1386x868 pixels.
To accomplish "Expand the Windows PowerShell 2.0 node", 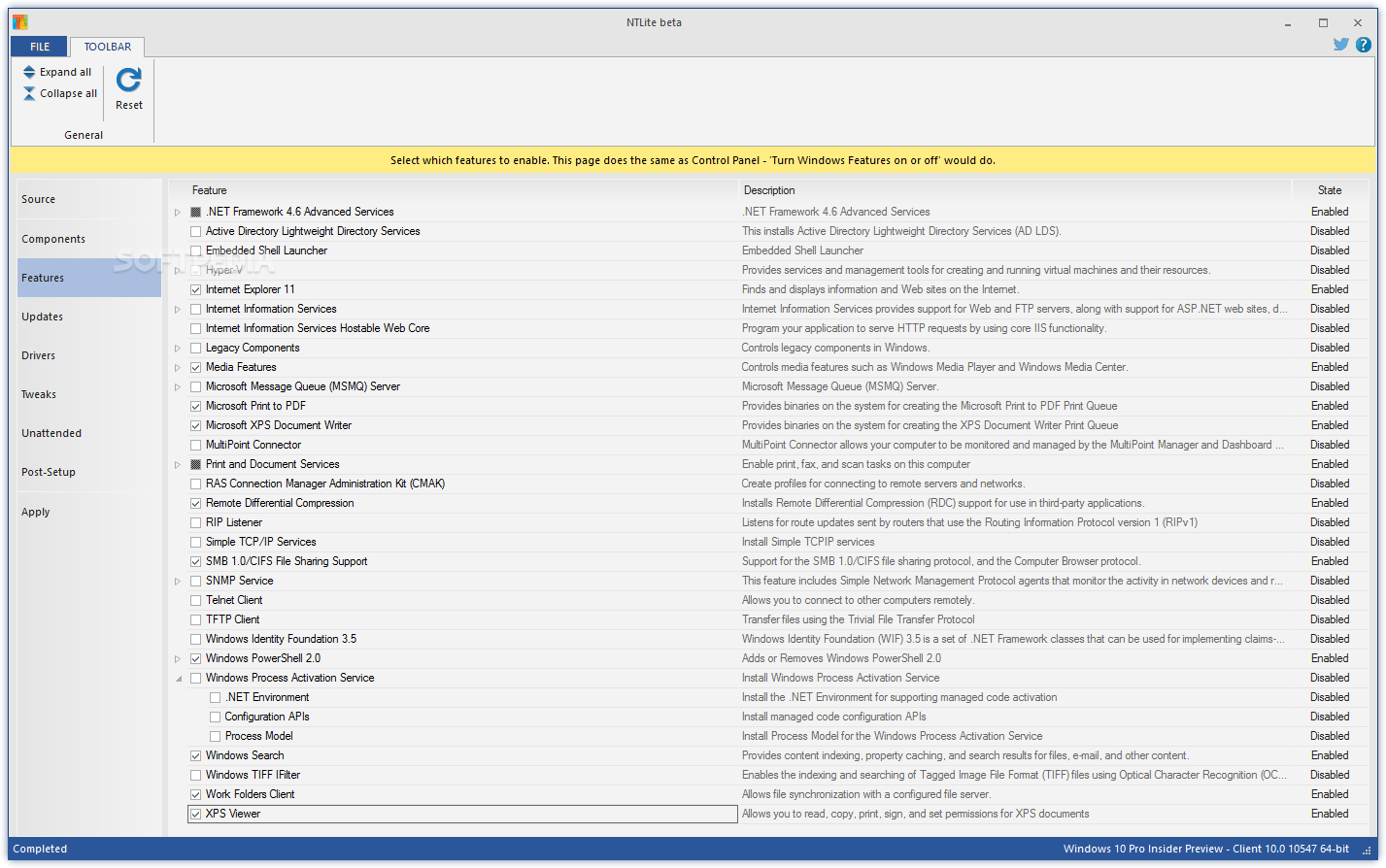I will tap(178, 658).
